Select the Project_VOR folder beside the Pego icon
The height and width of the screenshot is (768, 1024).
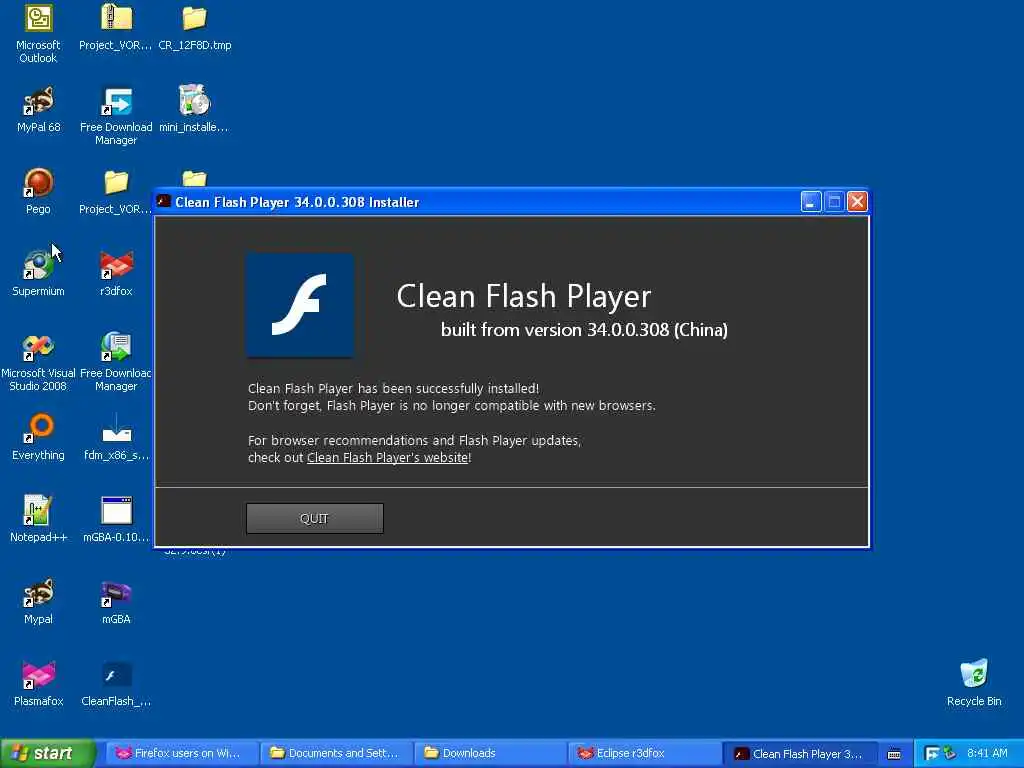[116, 183]
